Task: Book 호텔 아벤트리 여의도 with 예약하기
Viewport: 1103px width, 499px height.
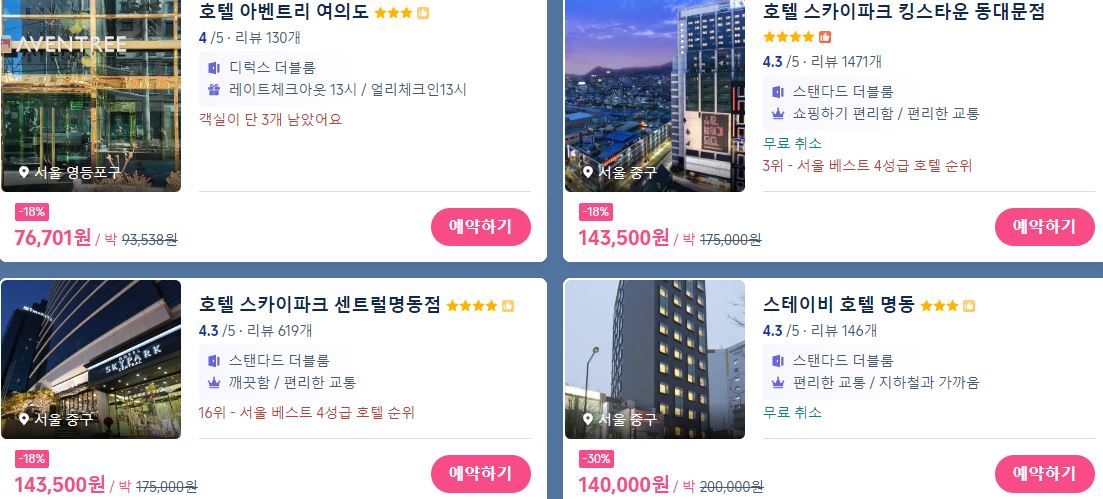Action: (480, 227)
